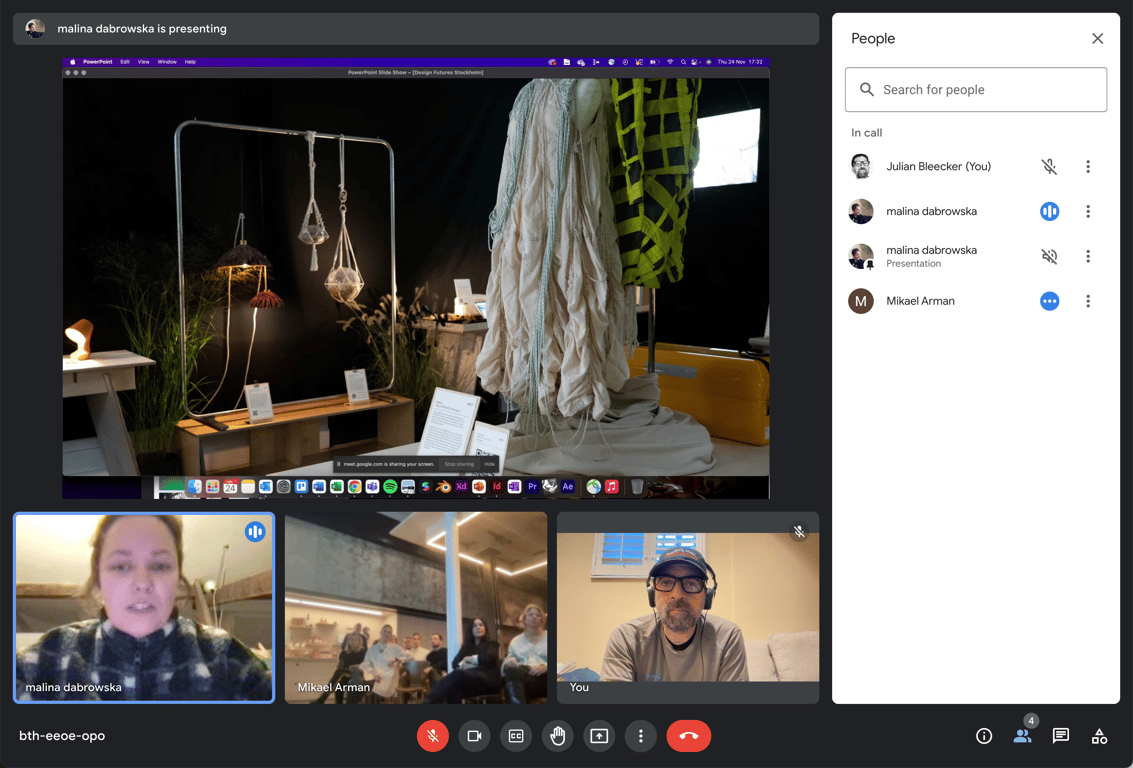Open Launchpad in the shared dock
The width and height of the screenshot is (1133, 768).
[212, 487]
